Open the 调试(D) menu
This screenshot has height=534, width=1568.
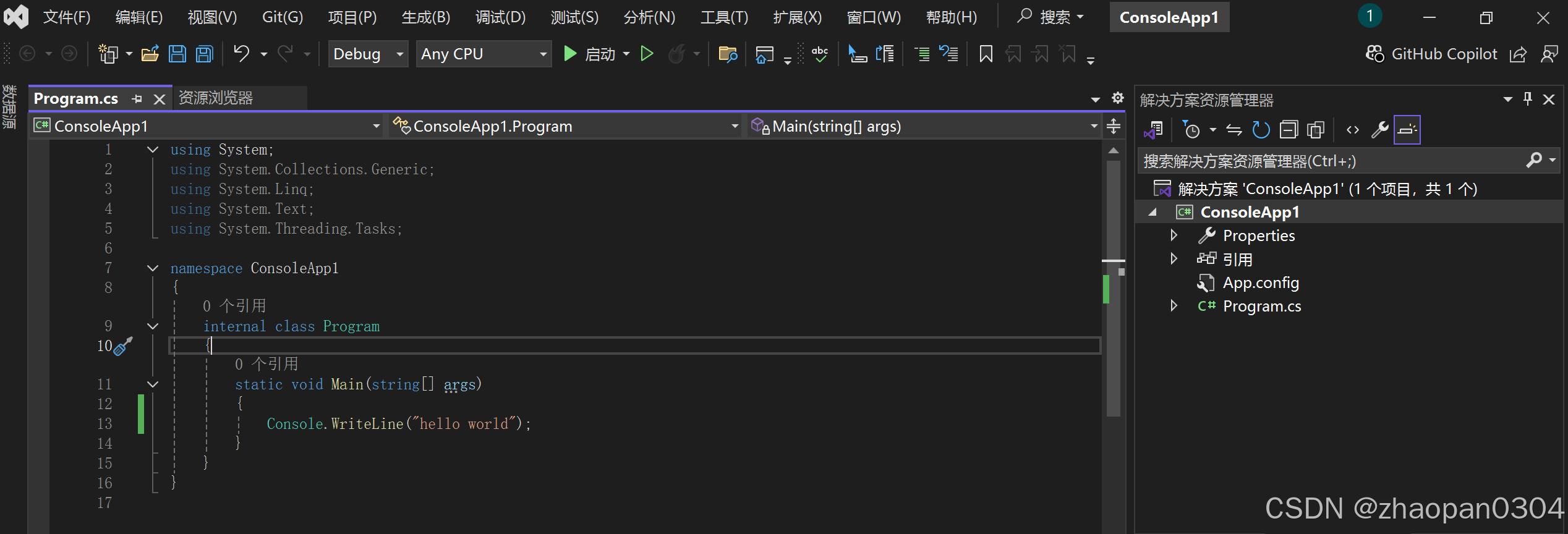(500, 17)
